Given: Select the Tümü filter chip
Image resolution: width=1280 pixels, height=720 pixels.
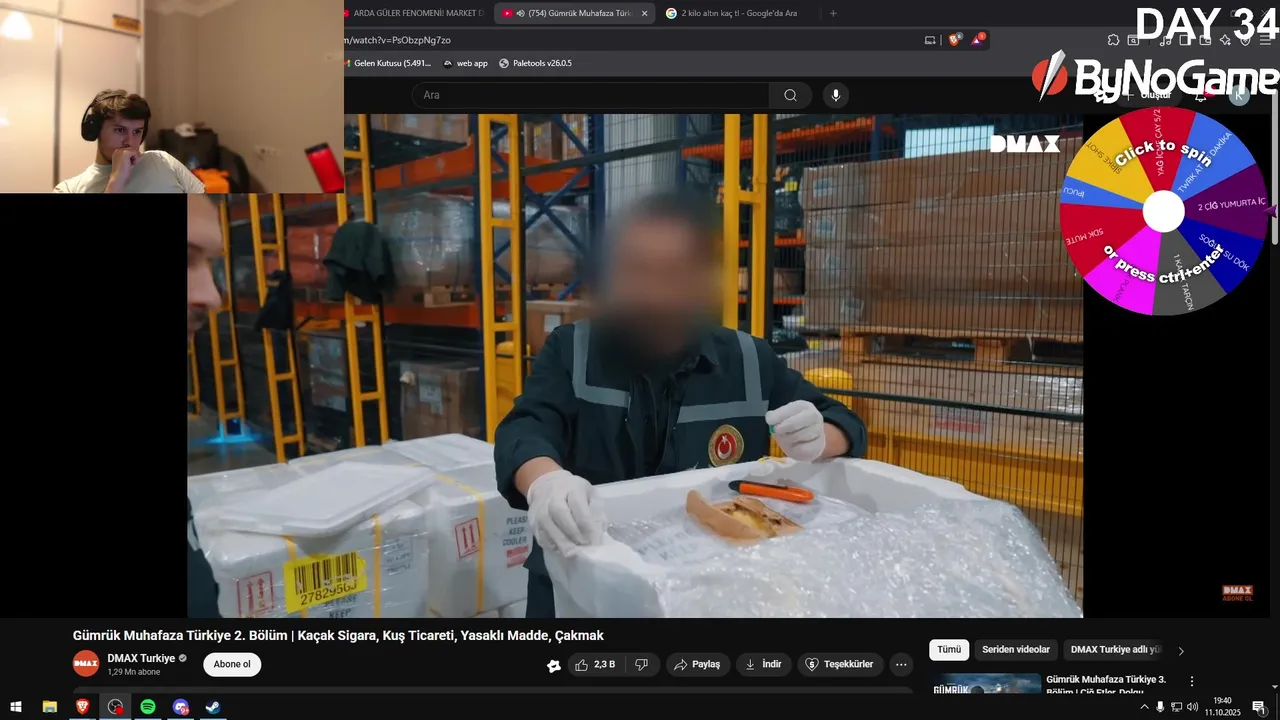Looking at the screenshot, I should click(949, 650).
